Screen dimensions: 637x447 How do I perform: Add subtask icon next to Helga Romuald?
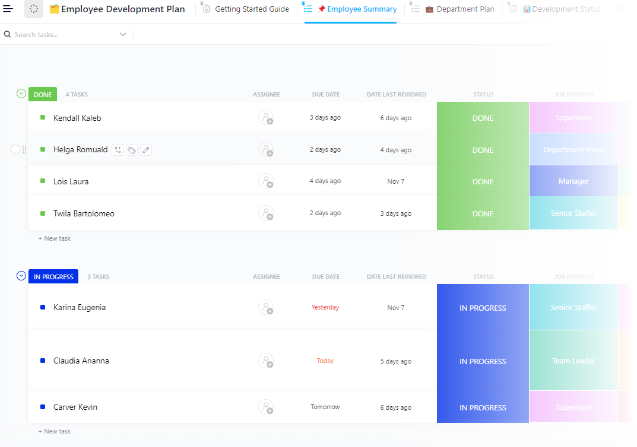point(118,150)
